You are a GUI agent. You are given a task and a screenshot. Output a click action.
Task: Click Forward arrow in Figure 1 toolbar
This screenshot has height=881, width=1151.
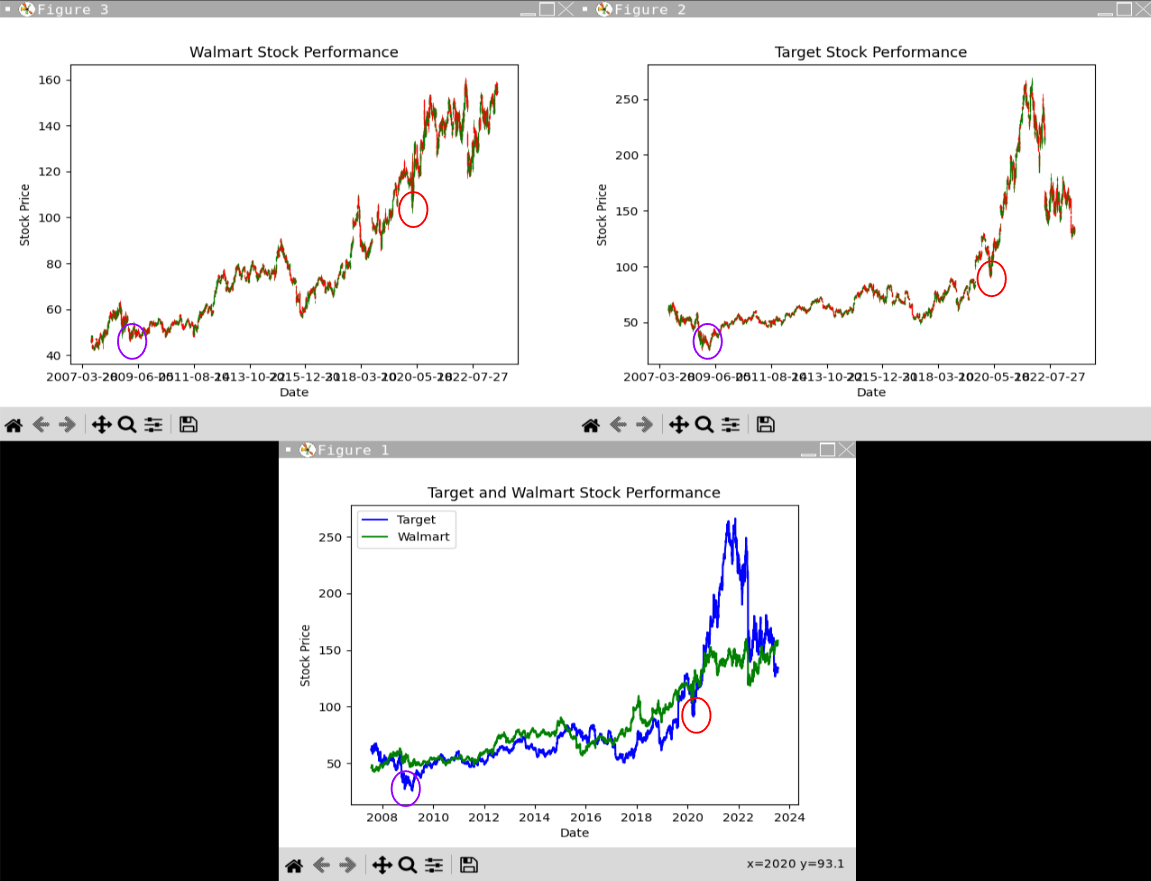tap(347, 865)
